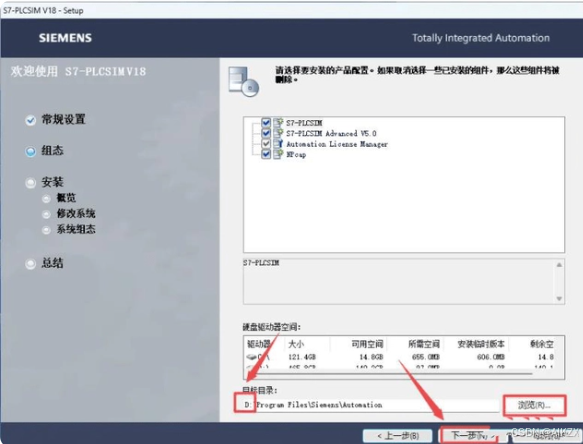The height and width of the screenshot is (444, 583).
Task: Click the 上一步(B) back button
Action: tap(397, 436)
